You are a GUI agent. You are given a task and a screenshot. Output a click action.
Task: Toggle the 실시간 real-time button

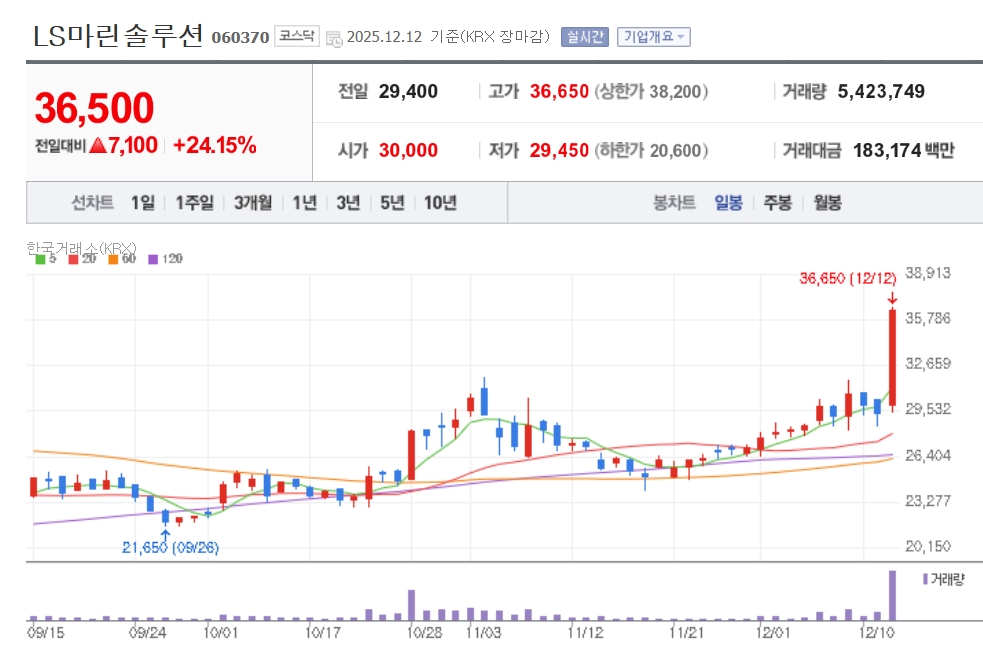click(584, 37)
